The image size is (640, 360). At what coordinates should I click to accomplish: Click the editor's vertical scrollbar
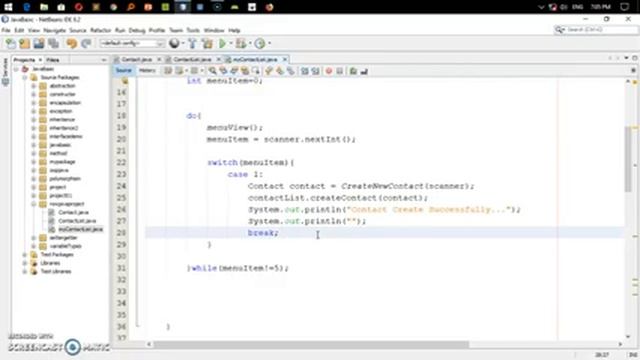pos(628,159)
